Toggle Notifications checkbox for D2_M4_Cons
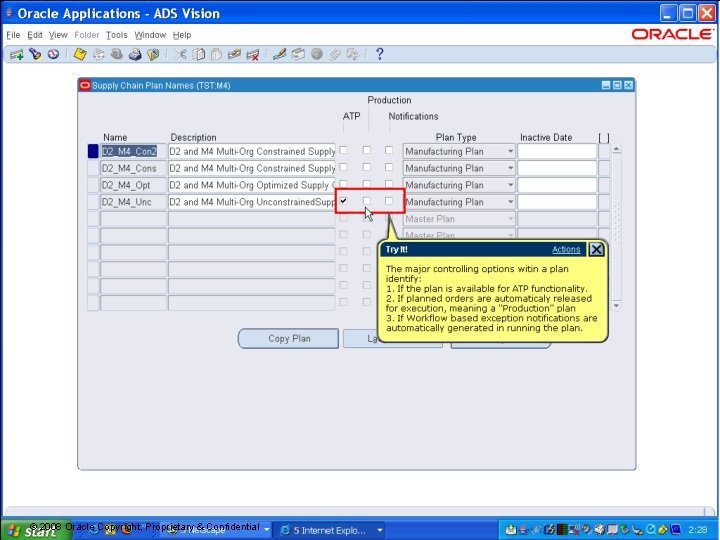Screen dimensions: 720x540 click(x=389, y=167)
